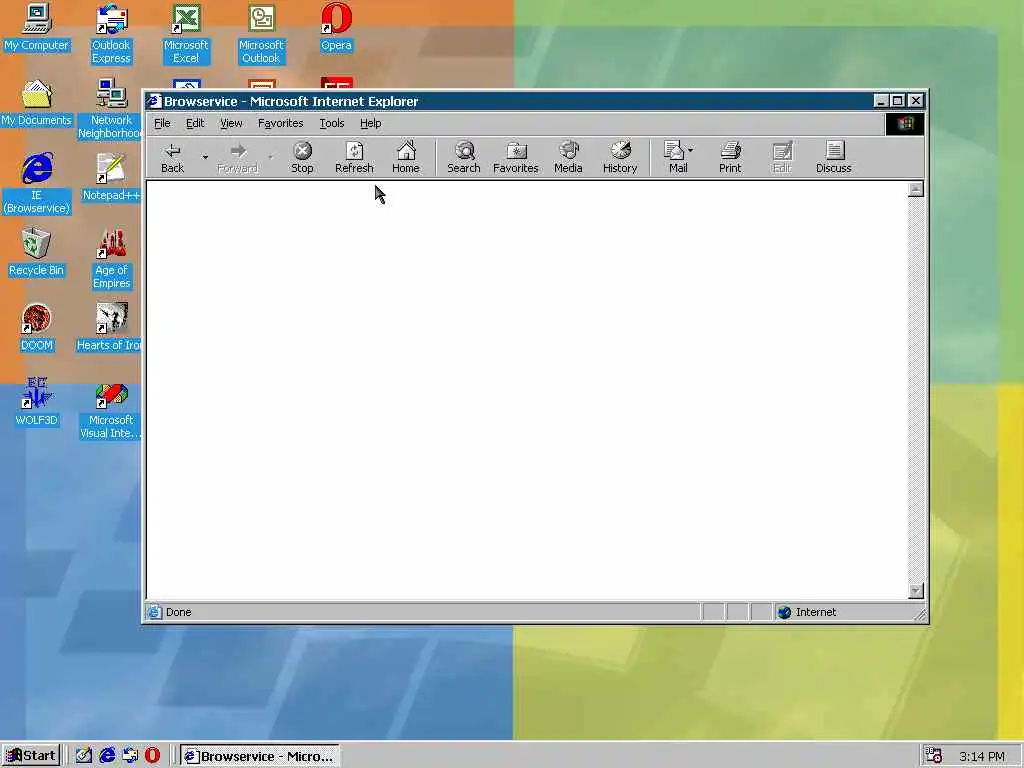Open the Search pane

pos(464,157)
